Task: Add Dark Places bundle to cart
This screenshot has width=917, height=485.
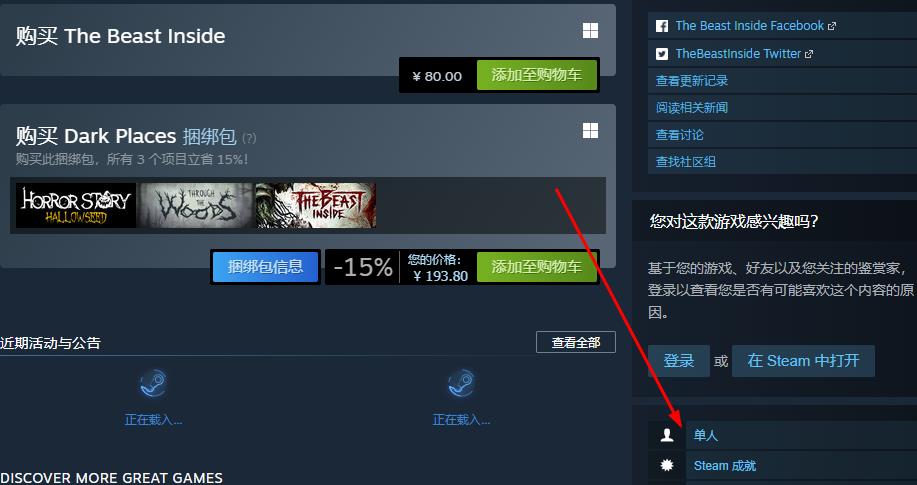Action: pyautogui.click(x=537, y=267)
